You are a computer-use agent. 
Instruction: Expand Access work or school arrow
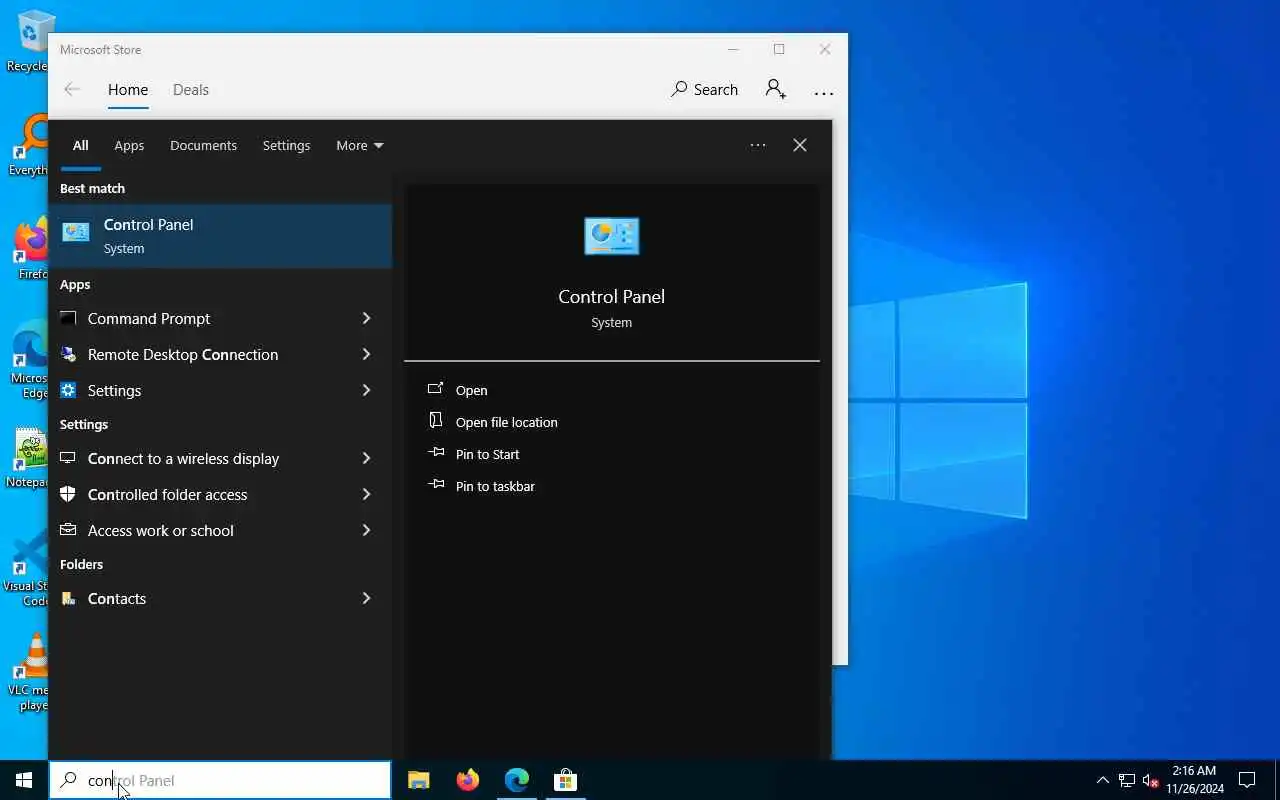pyautogui.click(x=366, y=530)
